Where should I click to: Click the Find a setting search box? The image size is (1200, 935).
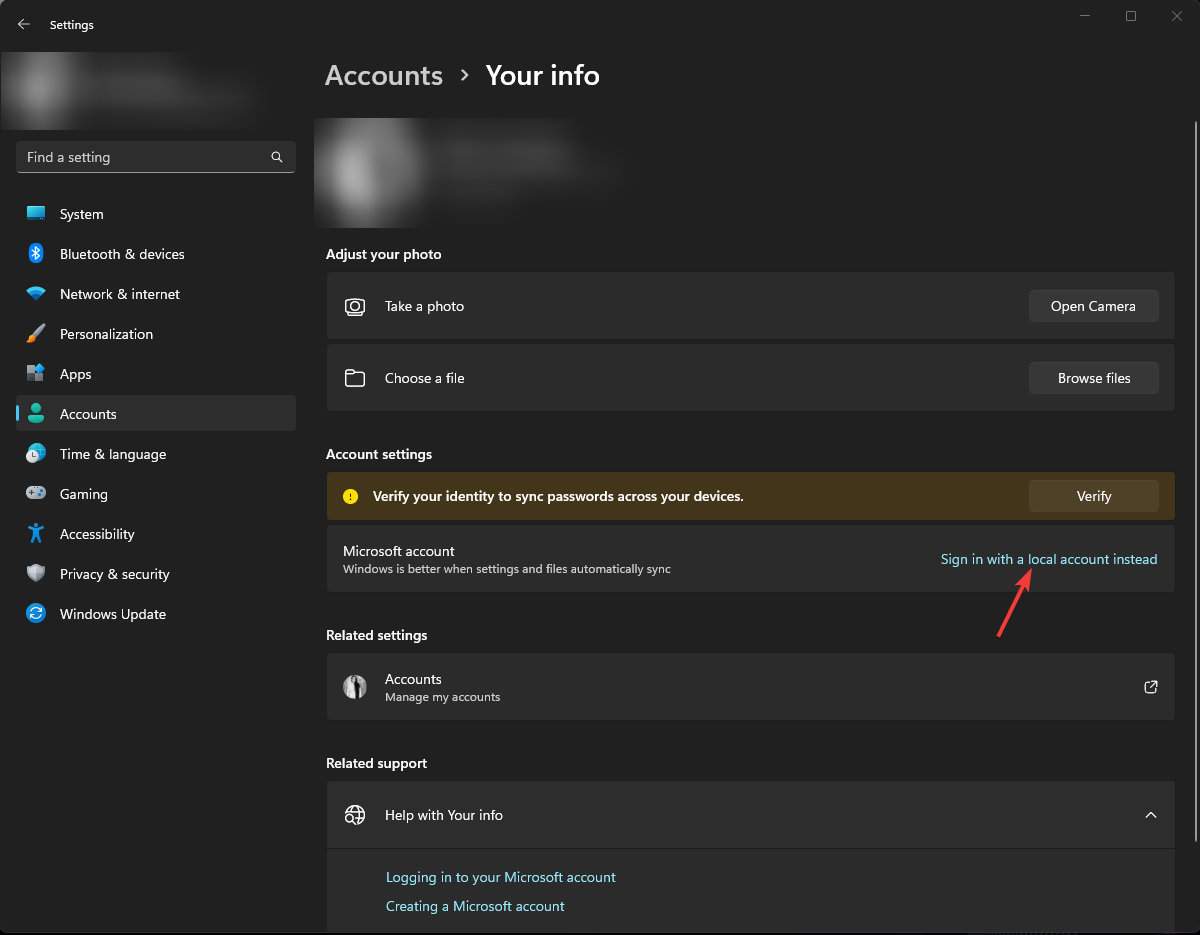[140, 157]
